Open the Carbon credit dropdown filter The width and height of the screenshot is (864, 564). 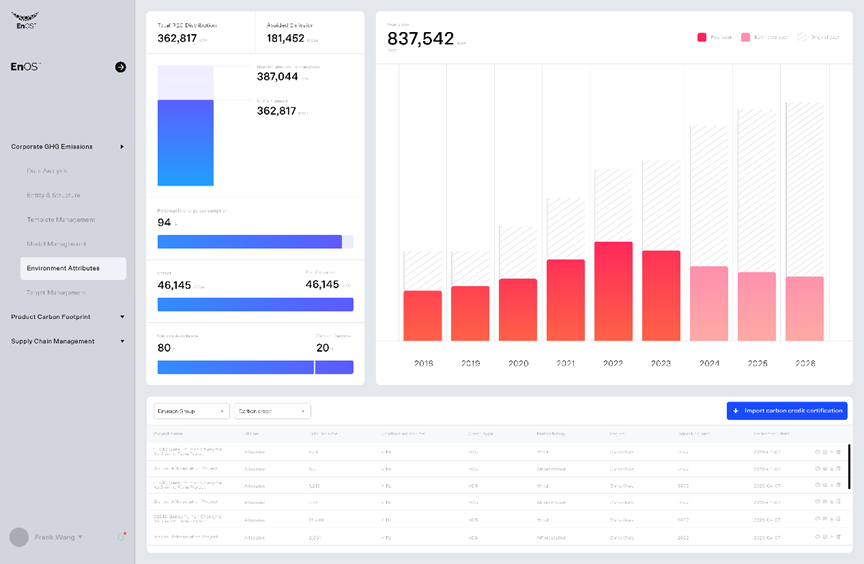click(x=272, y=411)
